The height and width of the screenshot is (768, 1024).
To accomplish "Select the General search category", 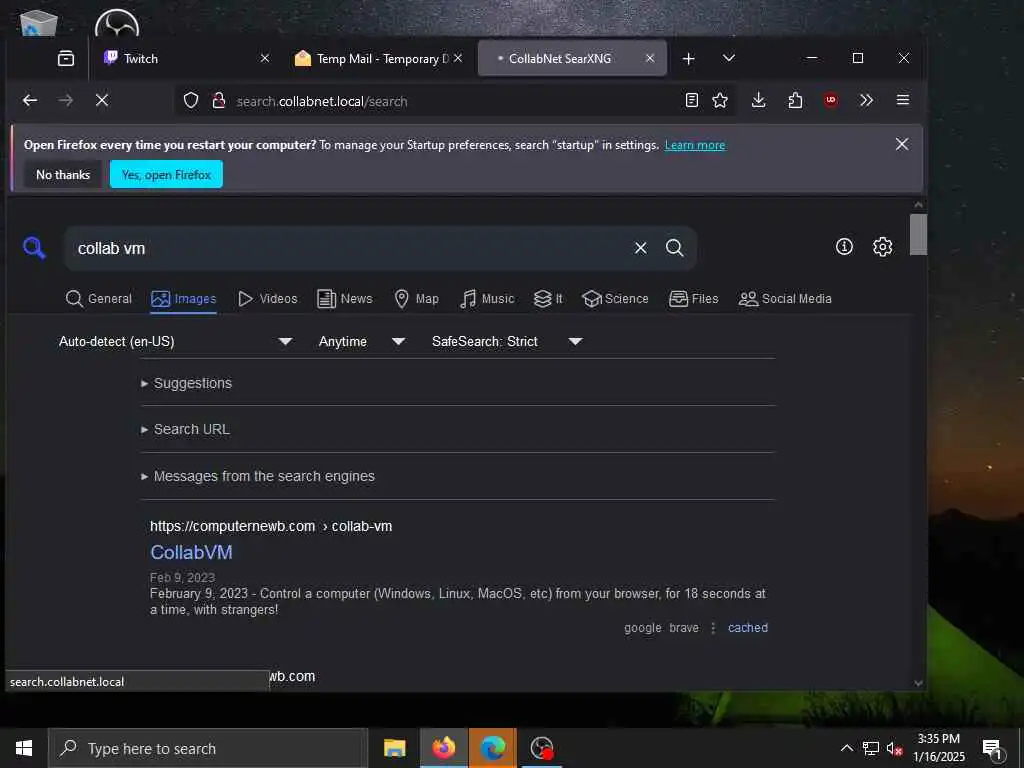I will coord(99,298).
